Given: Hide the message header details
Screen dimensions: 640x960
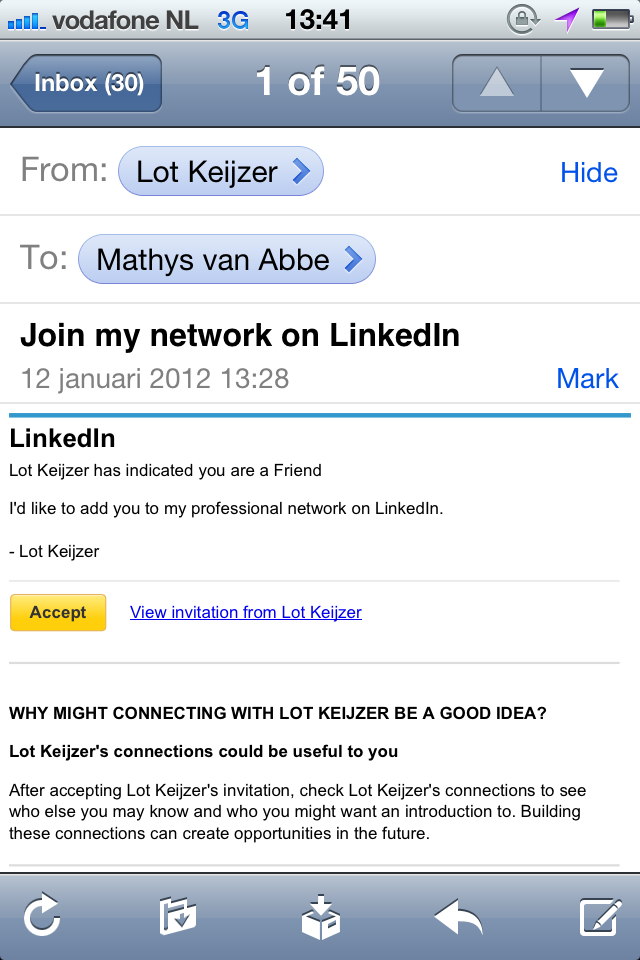Looking at the screenshot, I should coord(589,173).
